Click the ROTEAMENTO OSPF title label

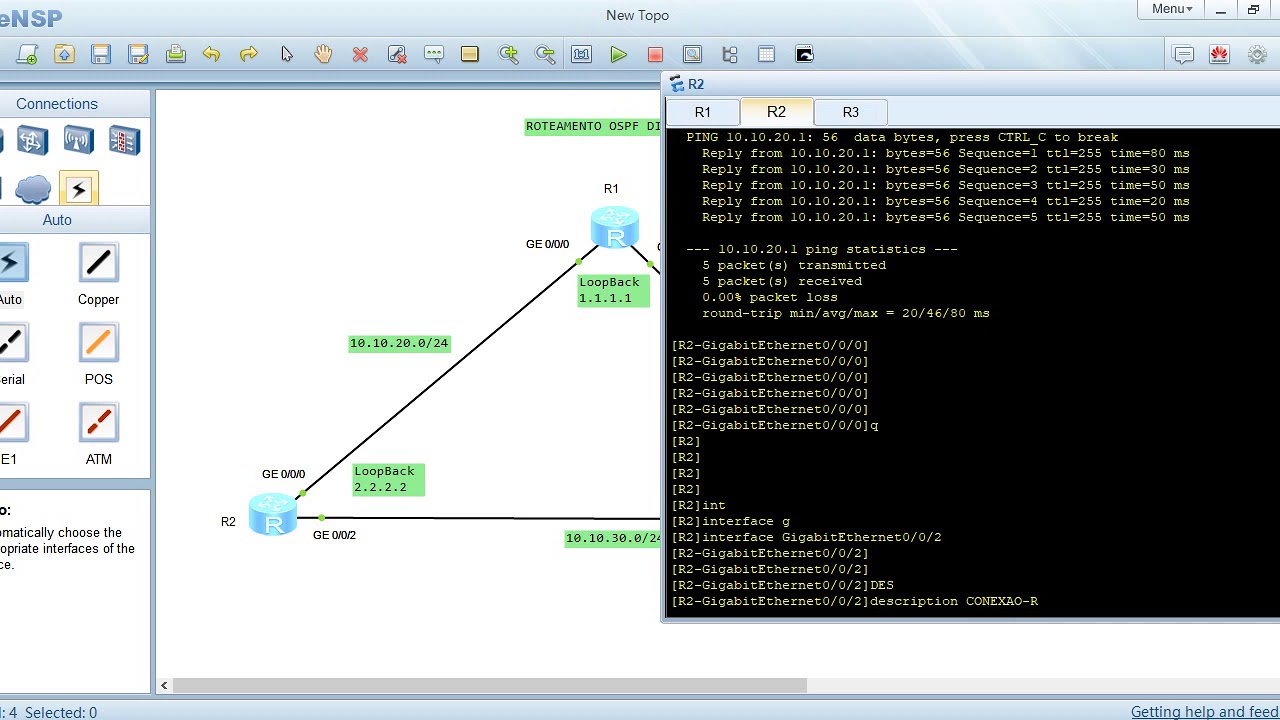(592, 126)
